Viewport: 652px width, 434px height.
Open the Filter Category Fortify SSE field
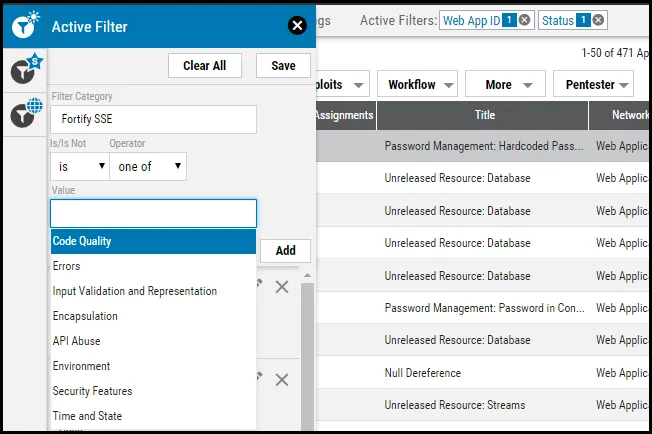(x=153, y=119)
